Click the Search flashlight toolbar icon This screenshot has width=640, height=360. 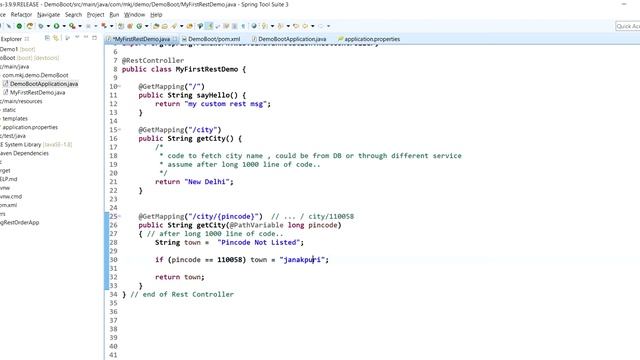pos(174,26)
